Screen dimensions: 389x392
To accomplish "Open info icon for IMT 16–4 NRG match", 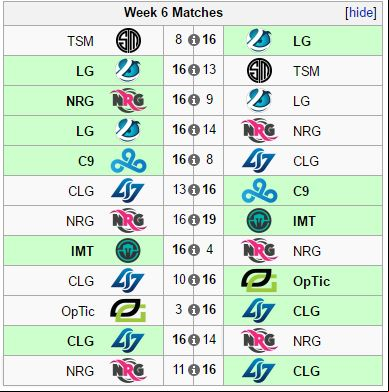I will point(194,250).
